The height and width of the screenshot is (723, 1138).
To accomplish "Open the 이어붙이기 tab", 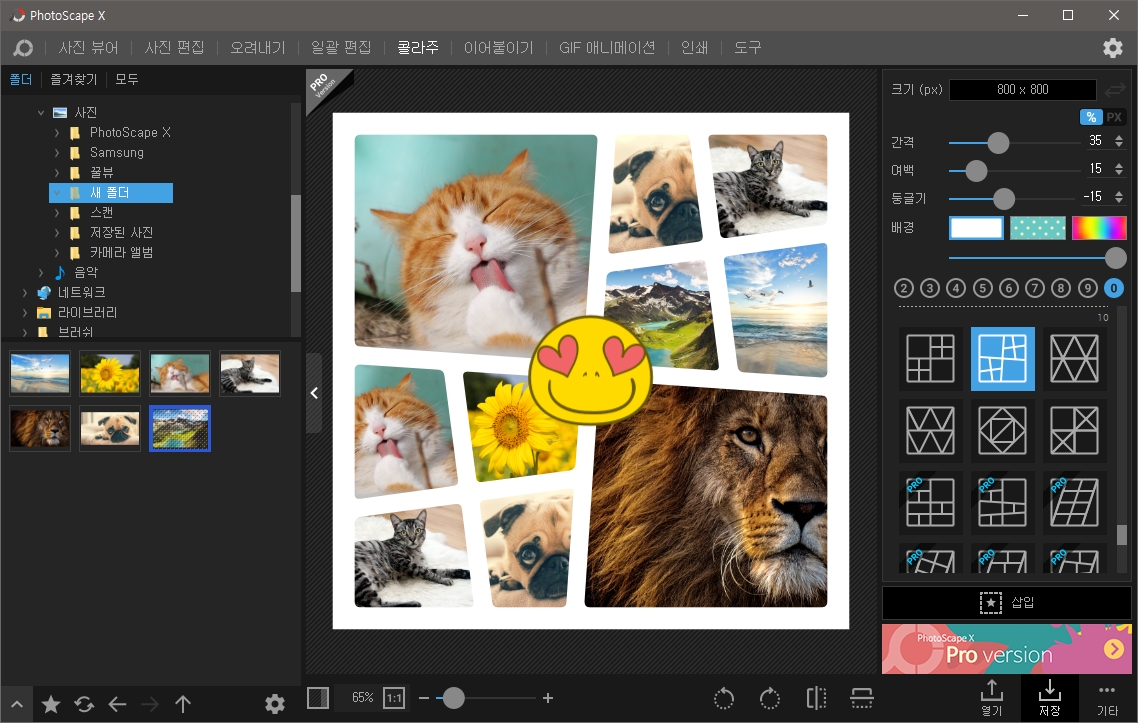I will pyautogui.click(x=499, y=48).
